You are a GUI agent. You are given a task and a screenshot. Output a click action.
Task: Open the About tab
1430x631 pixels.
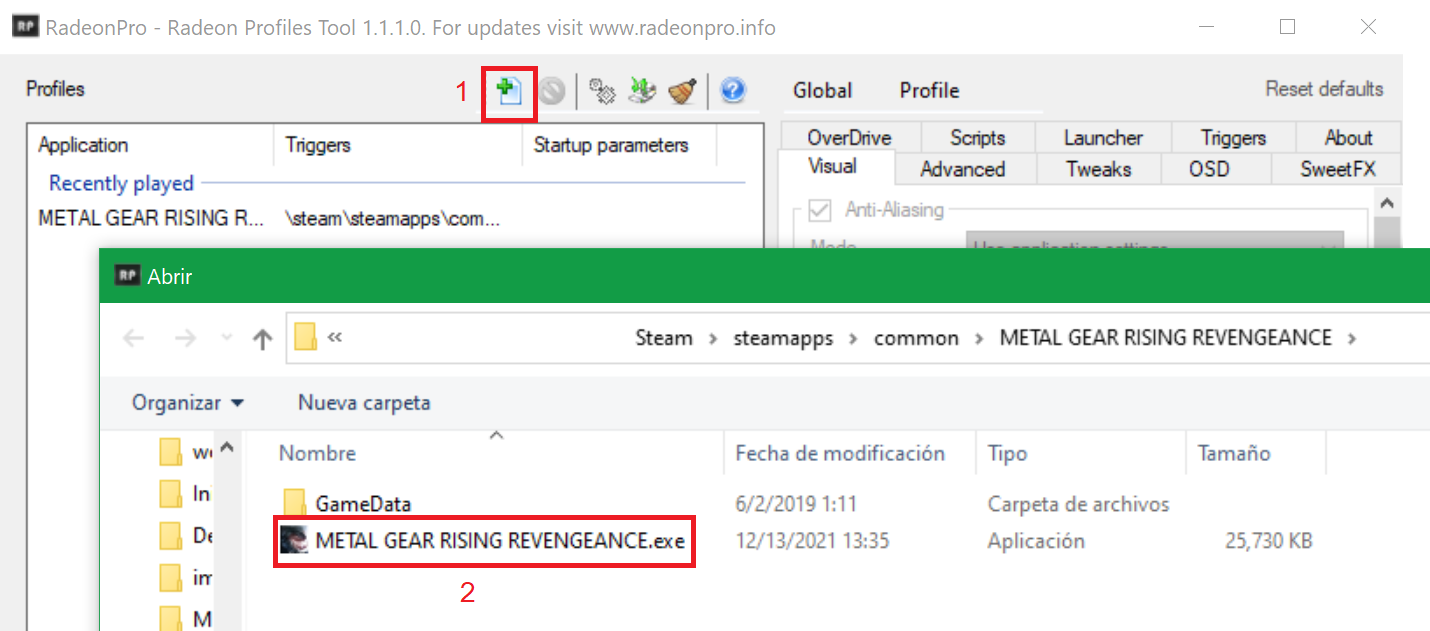[1348, 137]
